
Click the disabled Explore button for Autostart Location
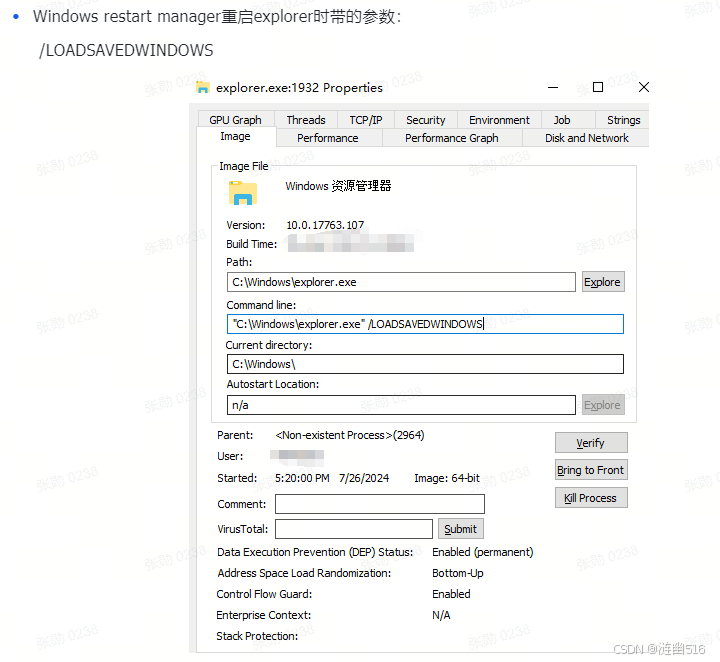(x=603, y=405)
